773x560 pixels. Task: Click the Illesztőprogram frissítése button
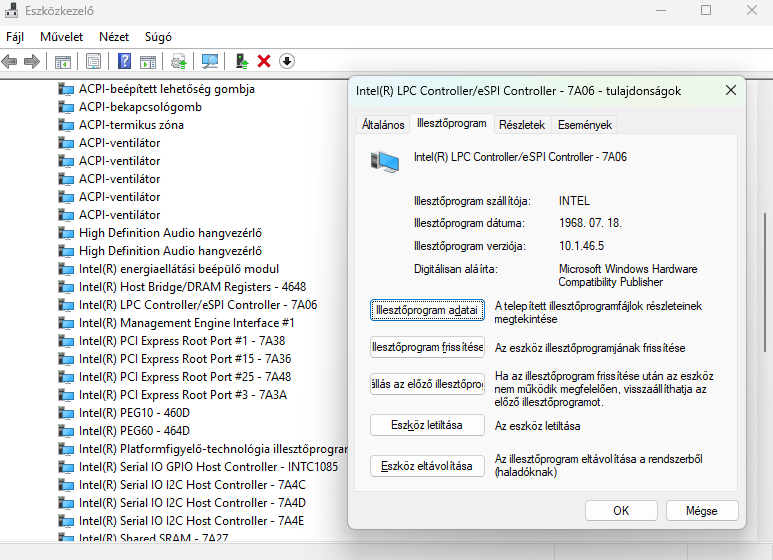pyautogui.click(x=427, y=347)
